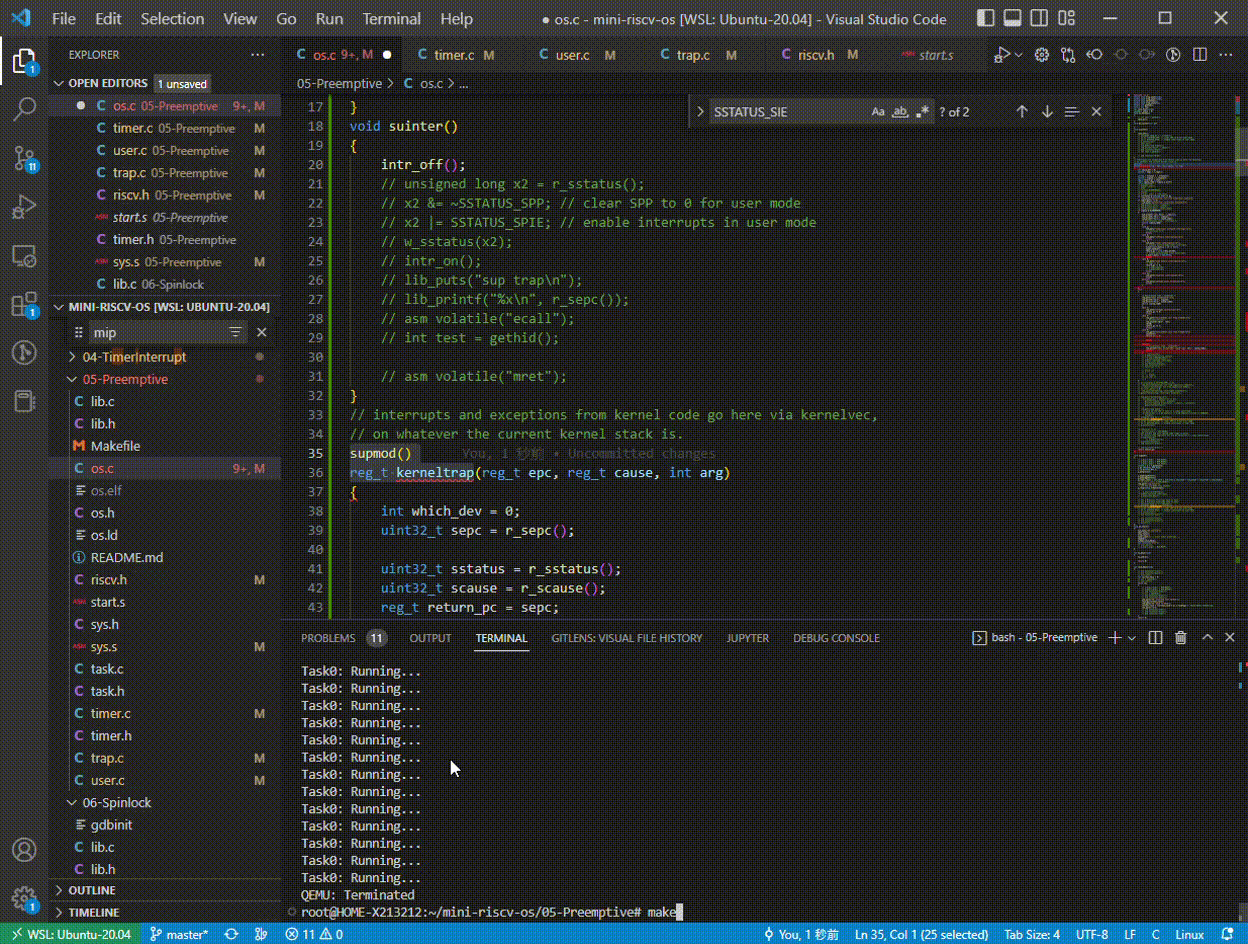Open the Search view in activity bar
This screenshot has width=1248, height=944.
pos(24,109)
